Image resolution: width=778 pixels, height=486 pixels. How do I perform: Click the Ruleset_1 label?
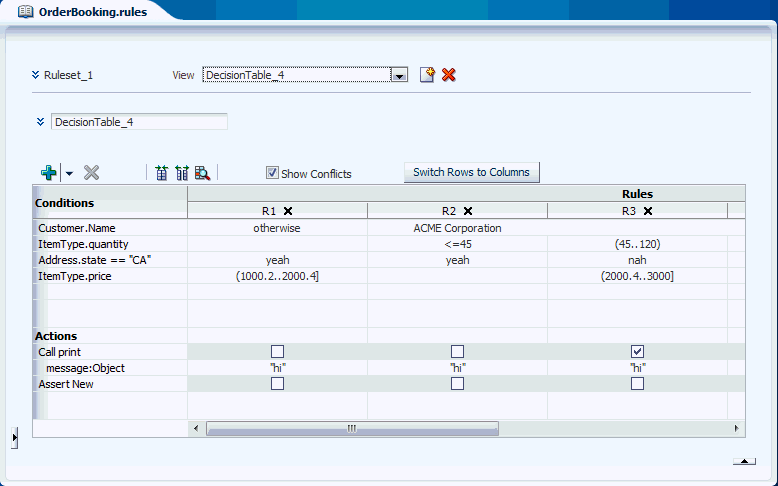[x=68, y=75]
